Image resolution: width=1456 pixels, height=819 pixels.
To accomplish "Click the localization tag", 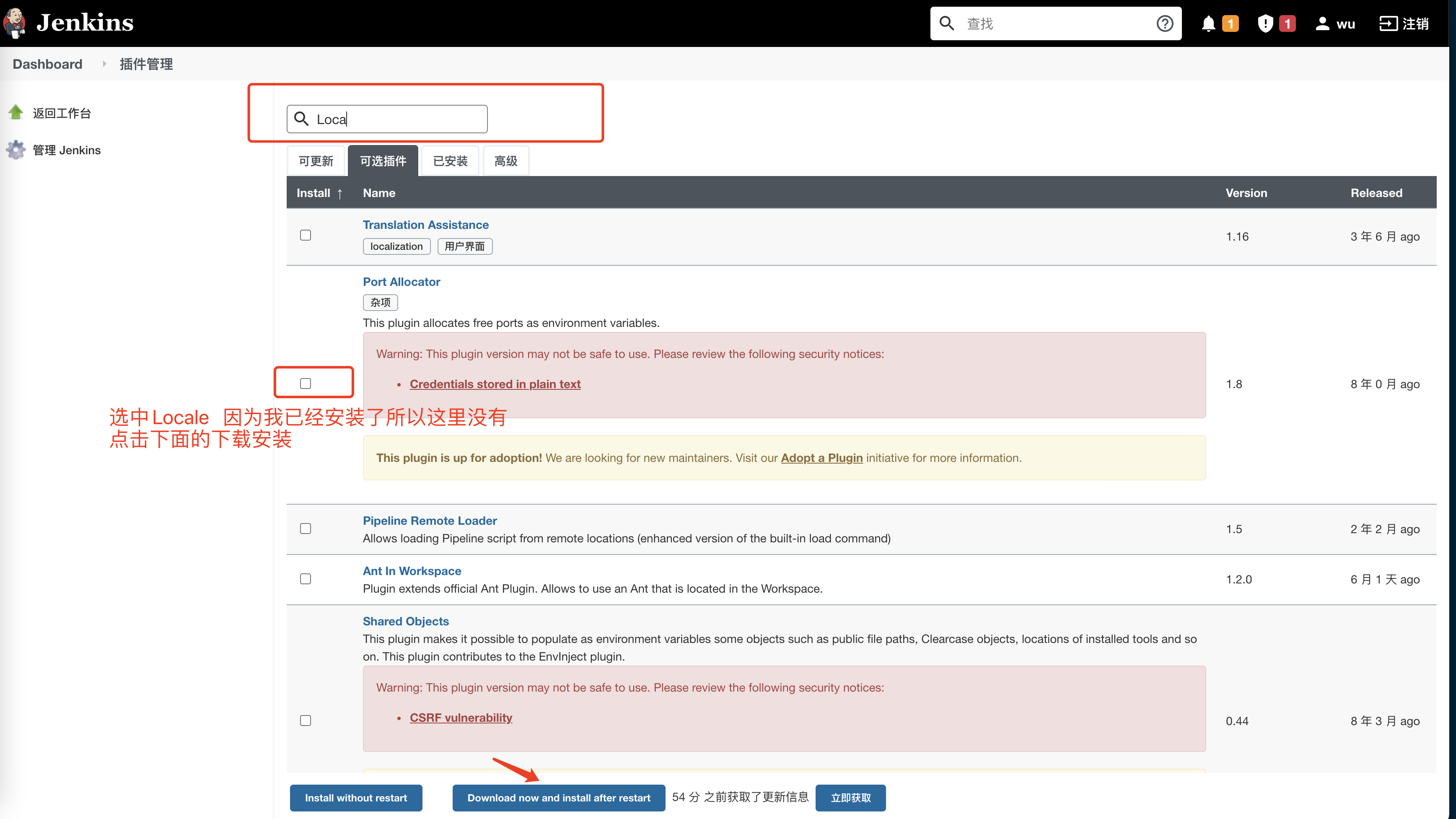I will (396, 246).
